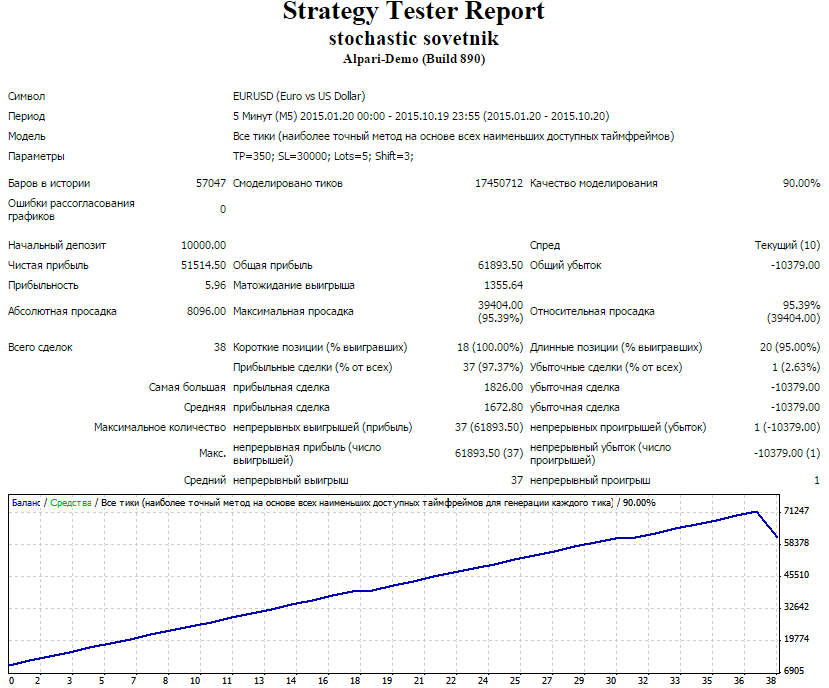The image size is (829, 688).
Task: Click bars in history value '57047'
Action: [x=211, y=184]
